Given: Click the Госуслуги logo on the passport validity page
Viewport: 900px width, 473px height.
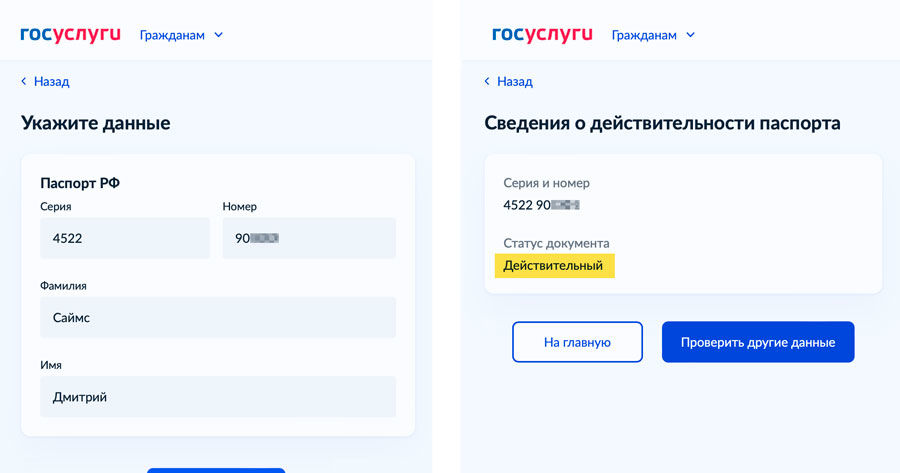Looking at the screenshot, I should coord(542,34).
